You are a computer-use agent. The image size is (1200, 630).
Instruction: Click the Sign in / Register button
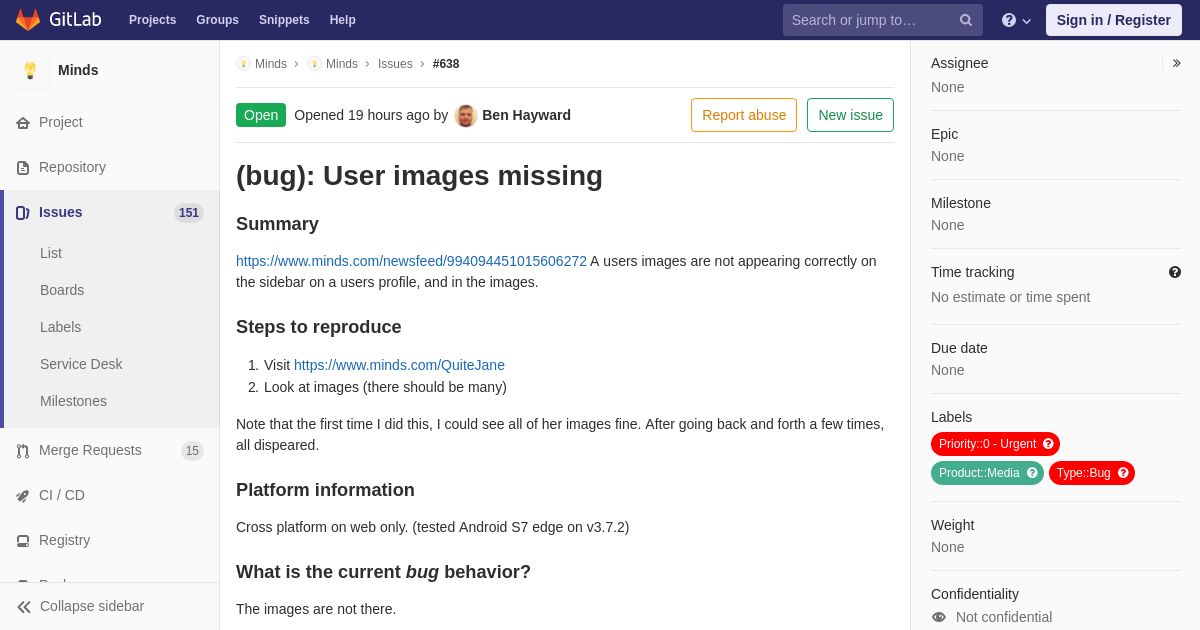tap(1114, 20)
